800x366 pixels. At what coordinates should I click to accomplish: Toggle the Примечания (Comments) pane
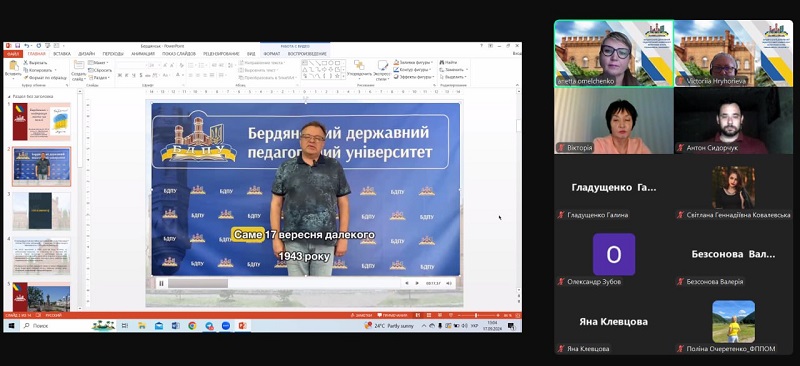click(x=392, y=315)
